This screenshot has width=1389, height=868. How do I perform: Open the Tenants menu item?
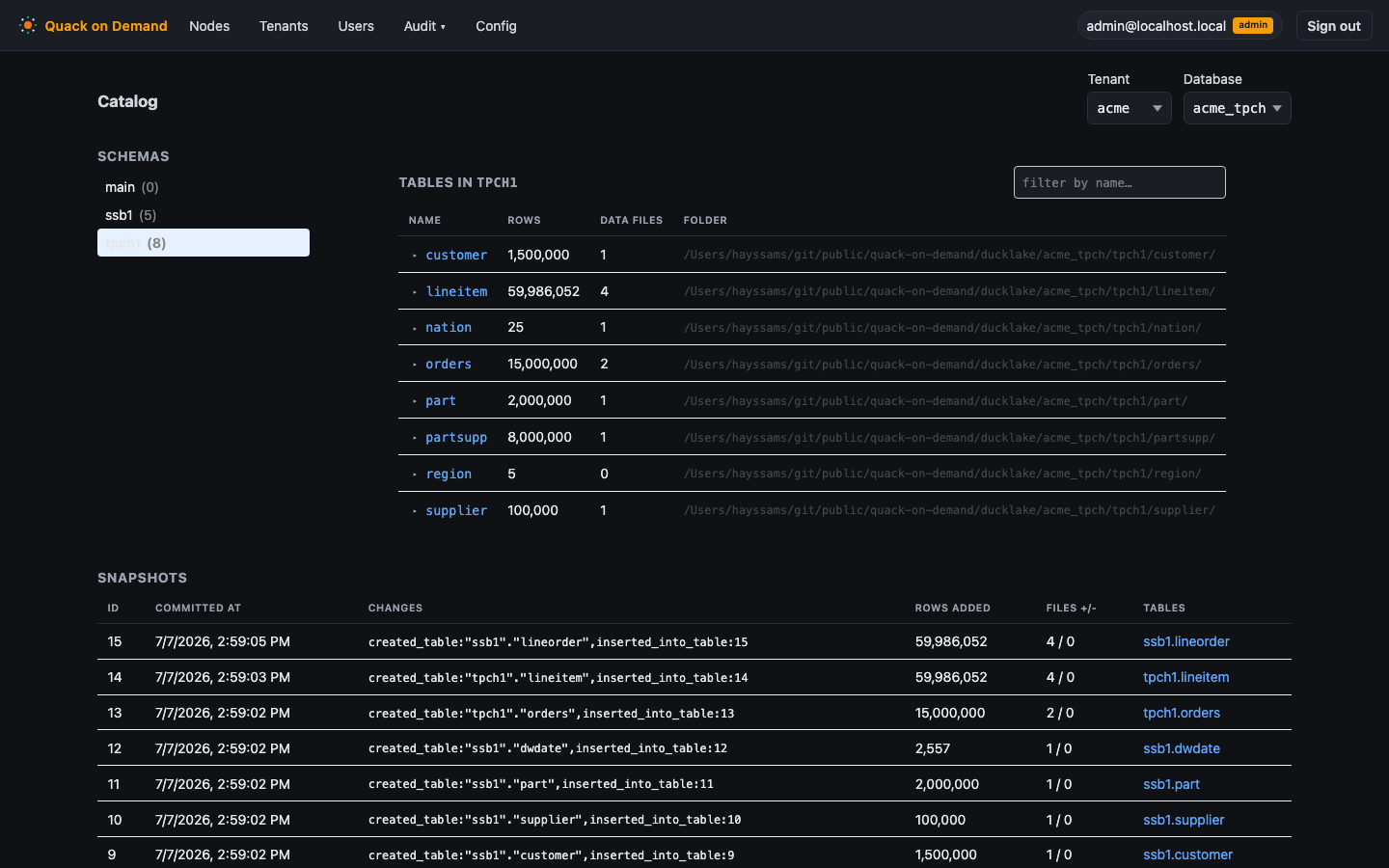click(284, 26)
